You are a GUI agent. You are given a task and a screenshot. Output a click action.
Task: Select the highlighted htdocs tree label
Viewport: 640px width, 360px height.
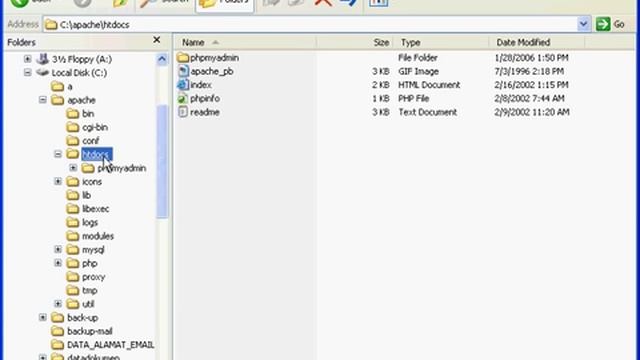click(x=97, y=154)
